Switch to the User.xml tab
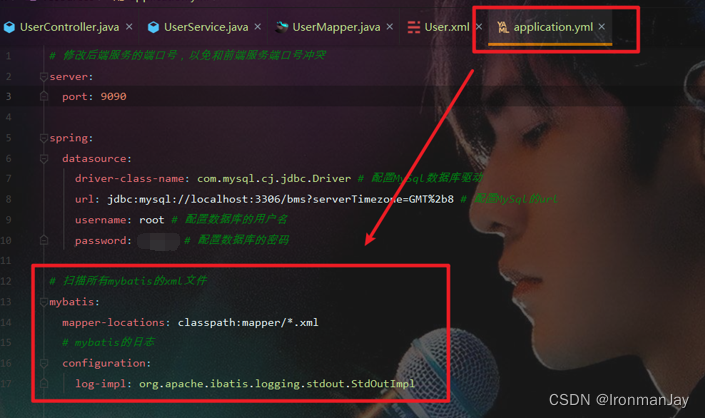Image resolution: width=705 pixels, height=418 pixels. click(x=446, y=27)
